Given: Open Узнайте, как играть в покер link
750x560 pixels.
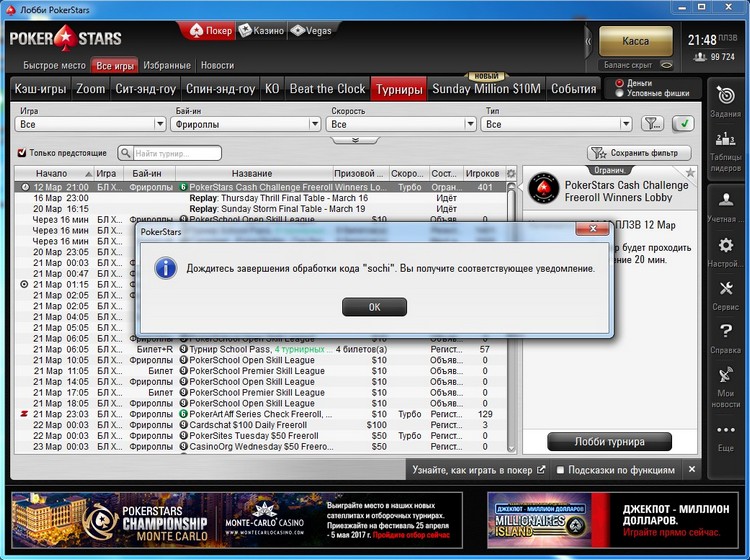Looking at the screenshot, I should tap(478, 470).
